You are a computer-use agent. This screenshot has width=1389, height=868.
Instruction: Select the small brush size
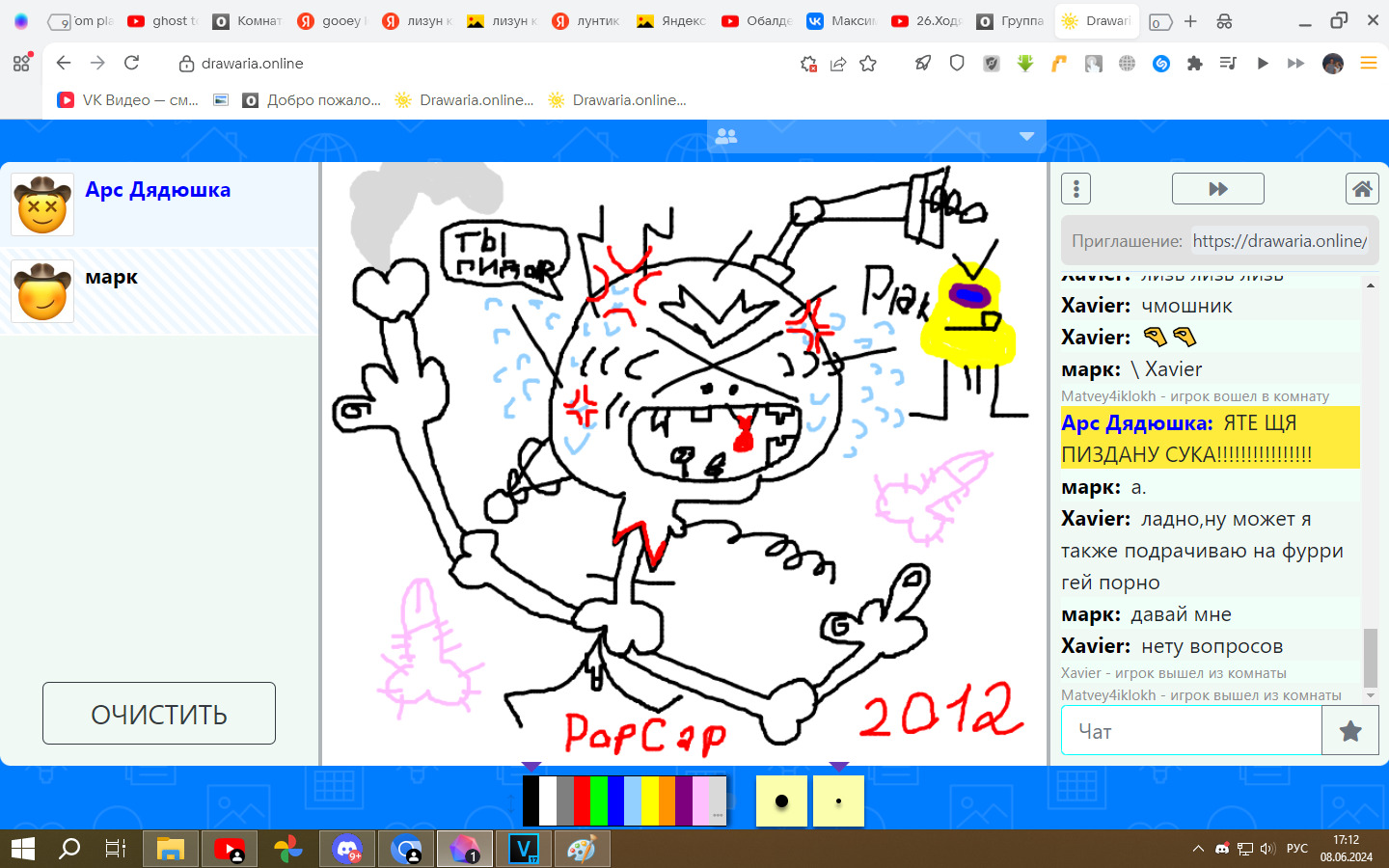click(838, 800)
